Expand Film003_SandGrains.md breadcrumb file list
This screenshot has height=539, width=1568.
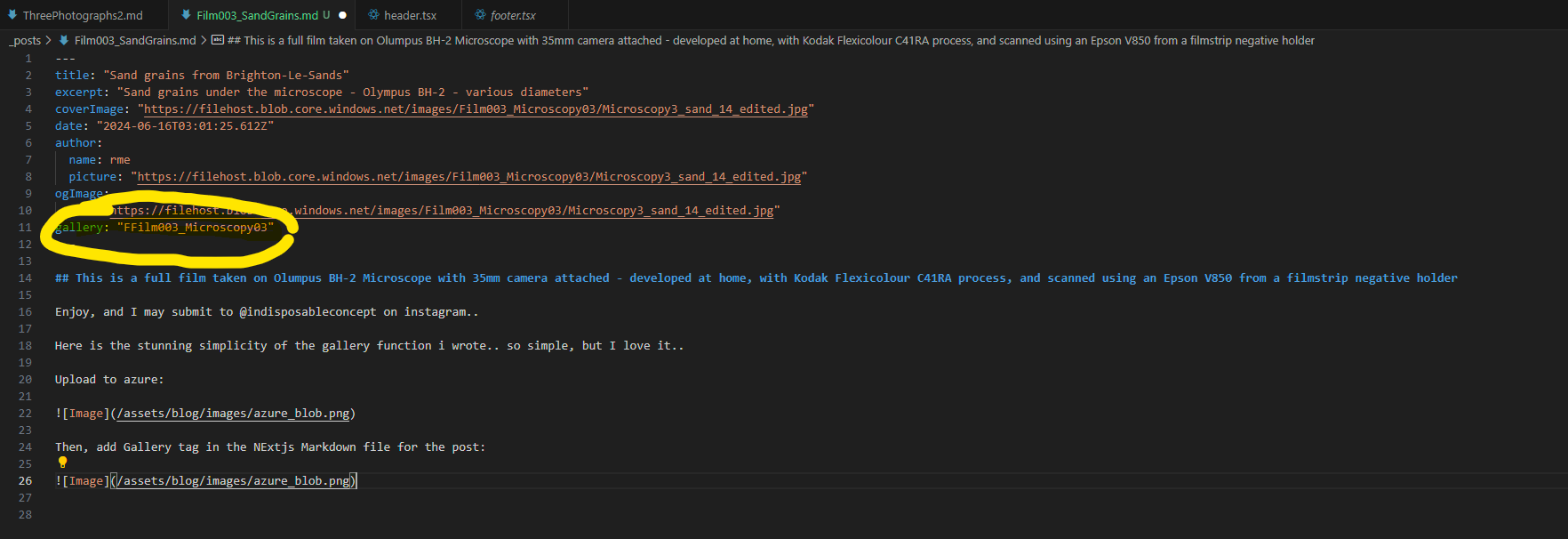[x=134, y=40]
